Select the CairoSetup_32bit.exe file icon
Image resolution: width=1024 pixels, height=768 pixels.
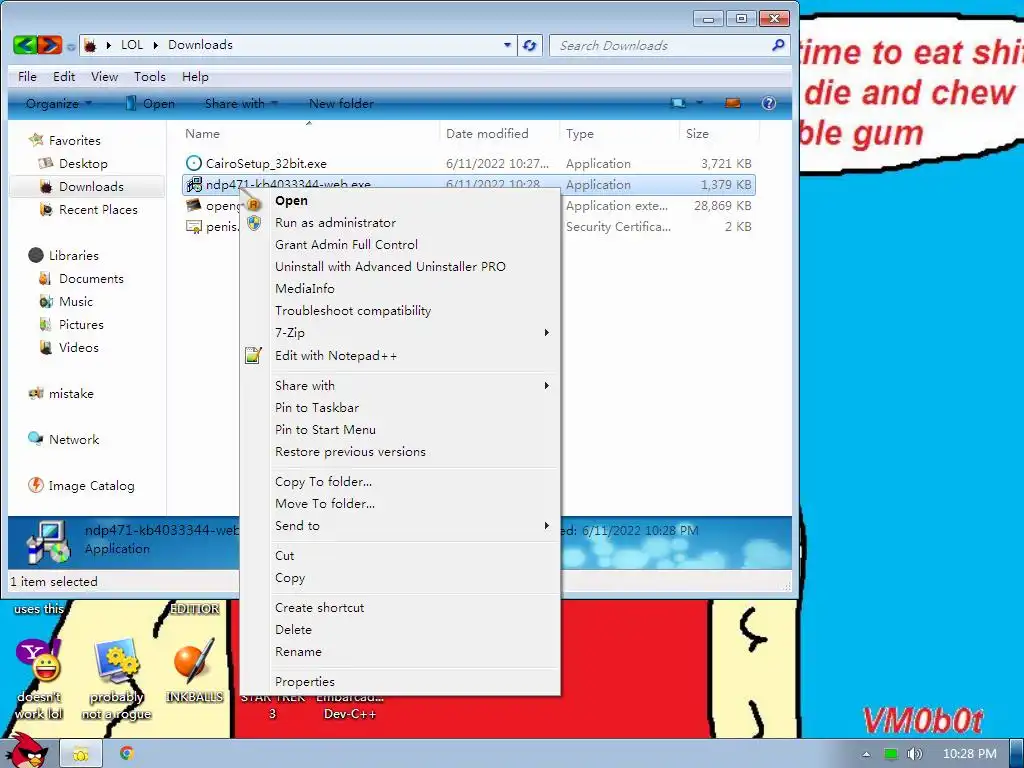click(194, 163)
